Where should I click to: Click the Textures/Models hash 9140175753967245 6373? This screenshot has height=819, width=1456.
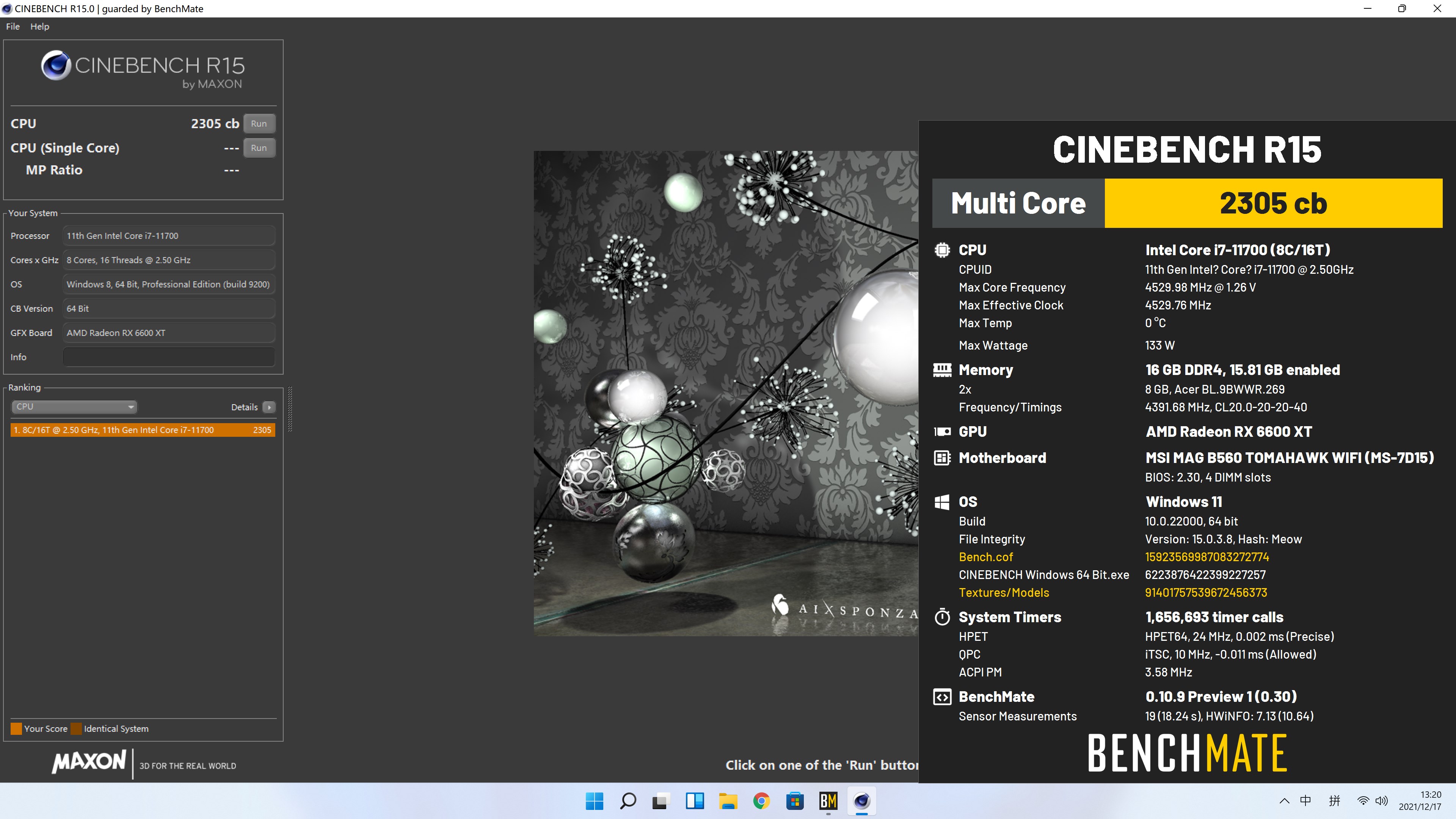pos(1206,592)
